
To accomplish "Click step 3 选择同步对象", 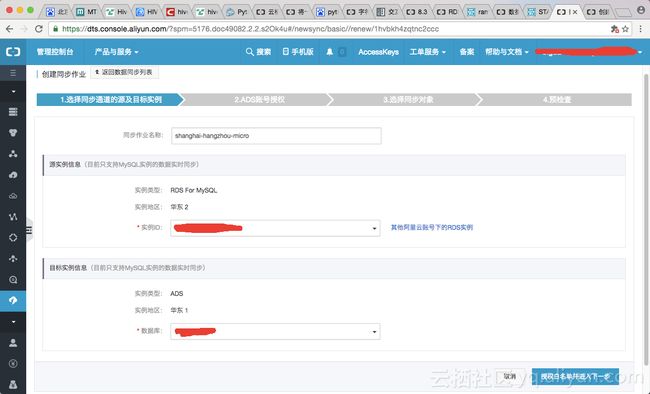I will click(x=408, y=100).
